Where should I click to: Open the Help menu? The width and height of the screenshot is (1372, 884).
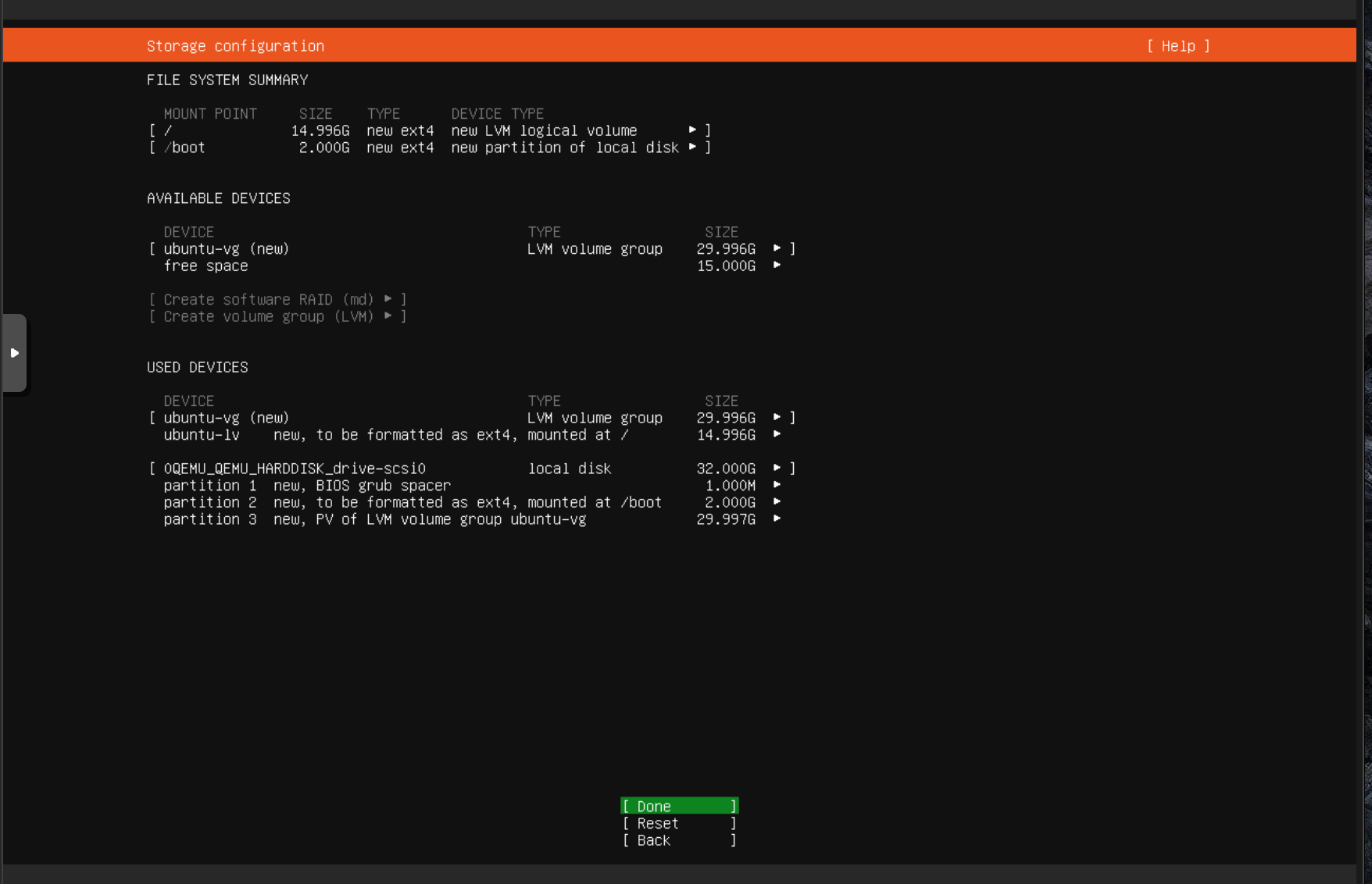pos(1177,46)
